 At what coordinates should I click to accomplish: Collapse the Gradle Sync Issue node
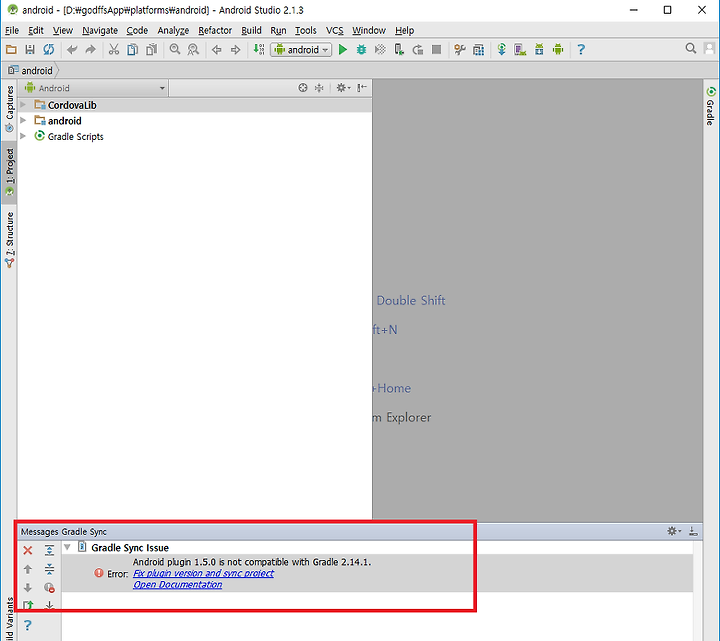click(68, 547)
